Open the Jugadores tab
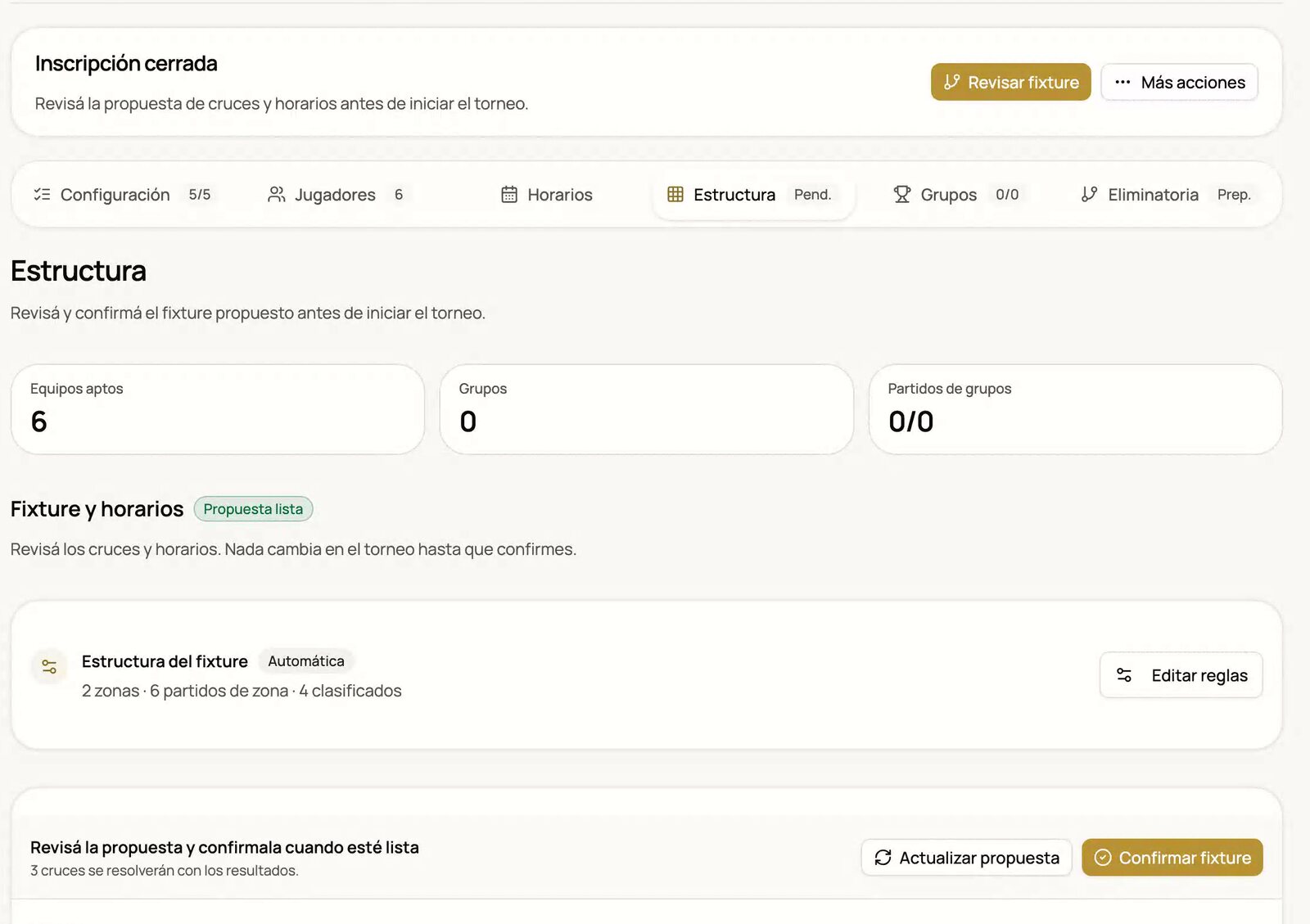The image size is (1310, 924). pyautogui.click(x=337, y=195)
